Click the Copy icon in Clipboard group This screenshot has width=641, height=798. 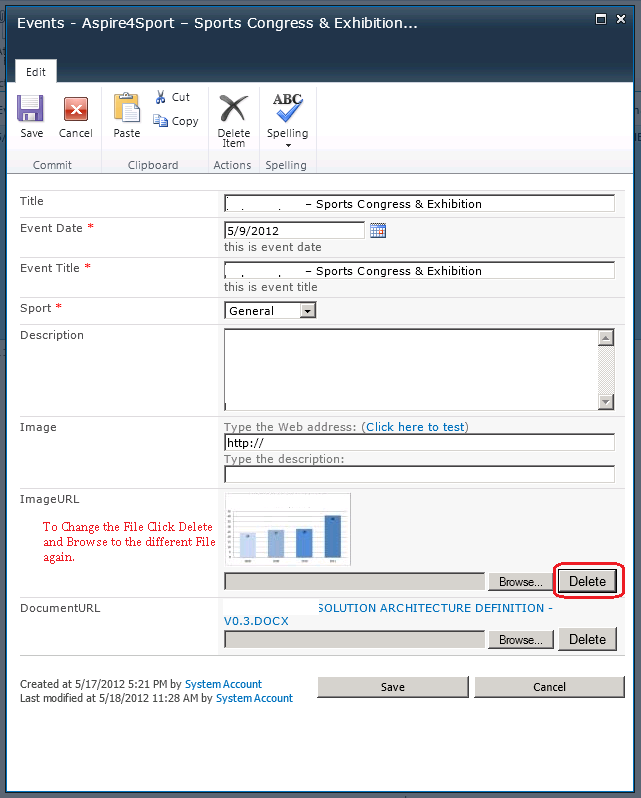pyautogui.click(x=160, y=121)
